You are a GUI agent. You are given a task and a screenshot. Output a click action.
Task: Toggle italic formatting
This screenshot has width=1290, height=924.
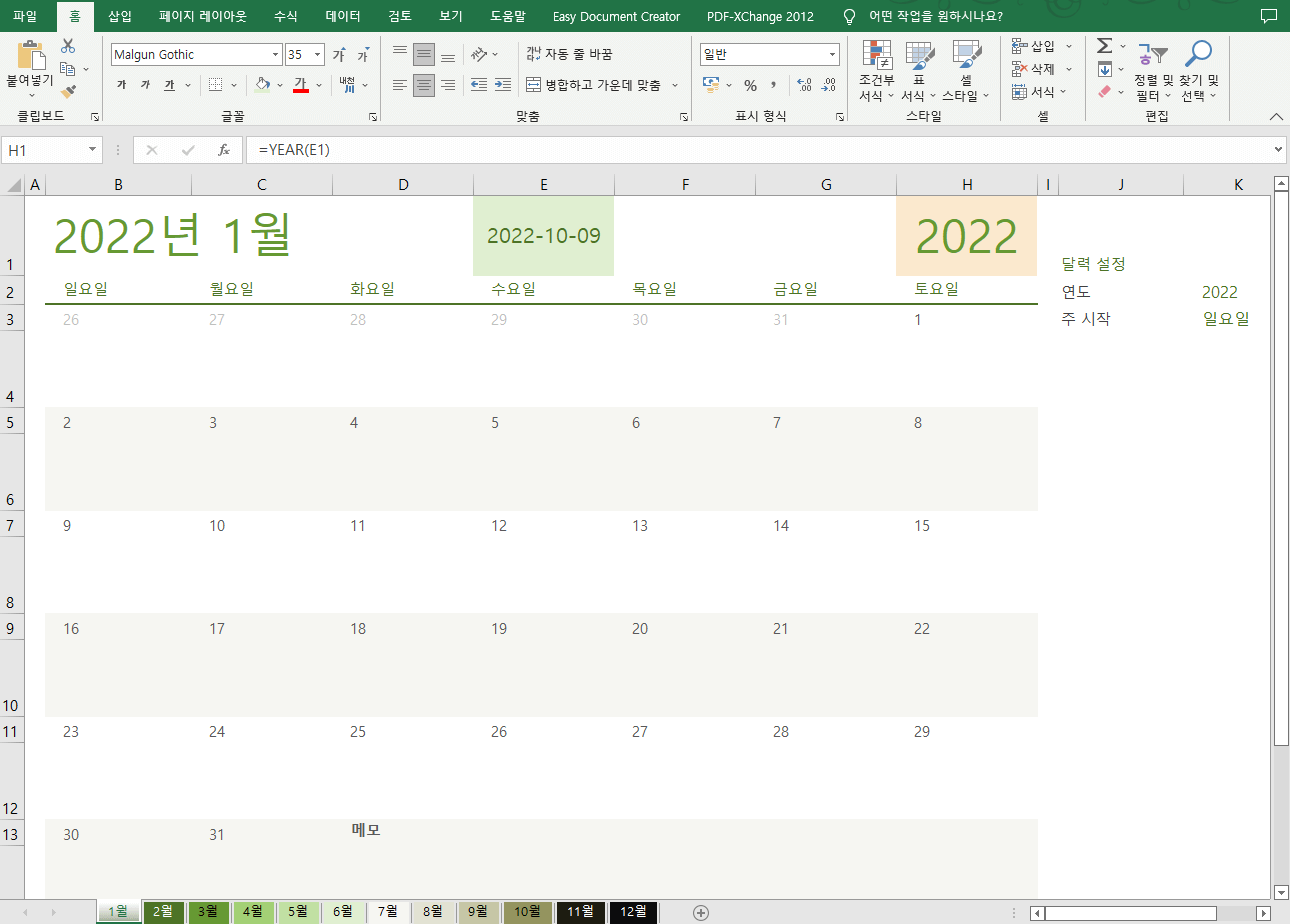tap(145, 85)
